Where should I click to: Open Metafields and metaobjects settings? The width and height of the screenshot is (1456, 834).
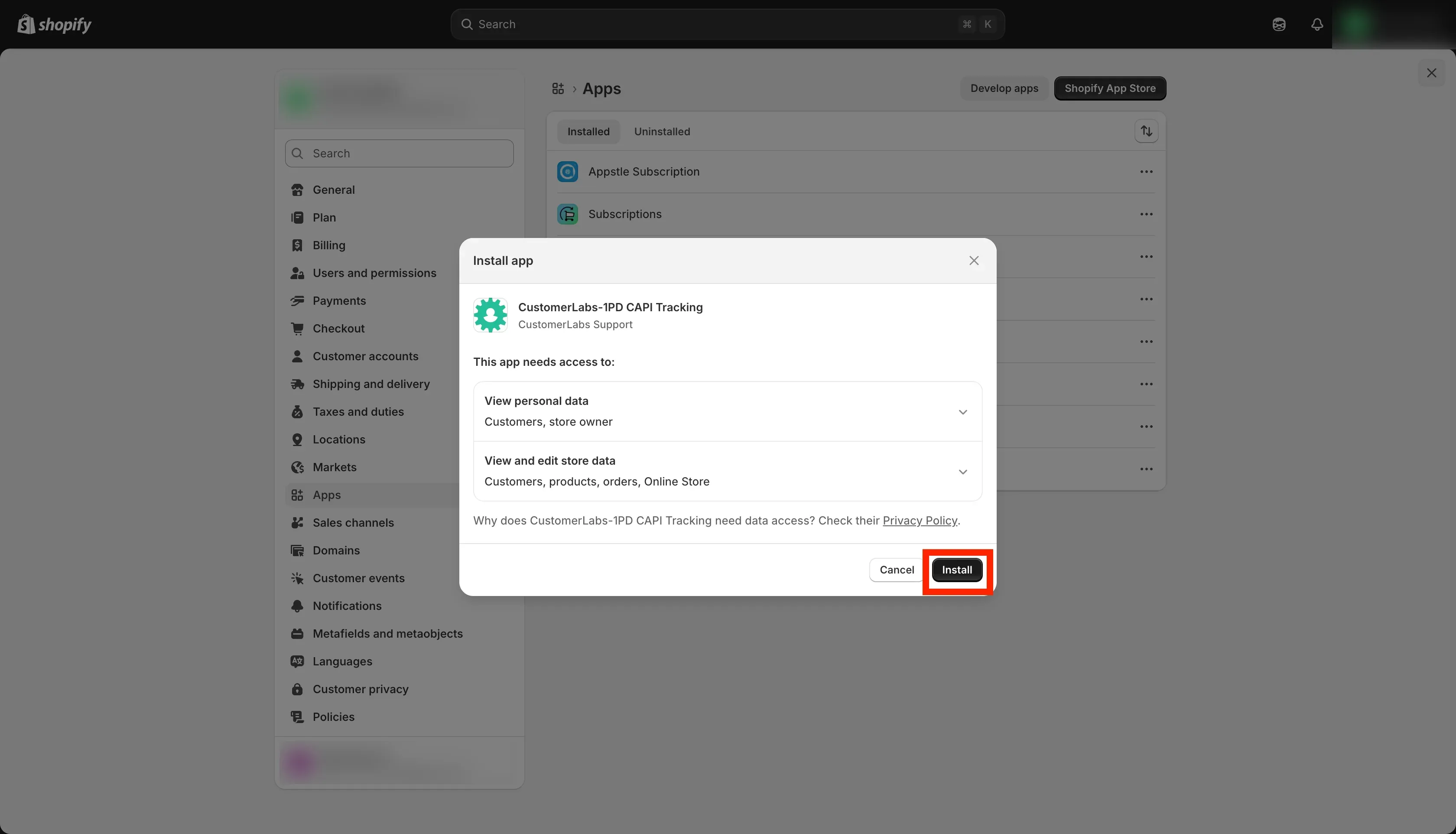(399, 634)
